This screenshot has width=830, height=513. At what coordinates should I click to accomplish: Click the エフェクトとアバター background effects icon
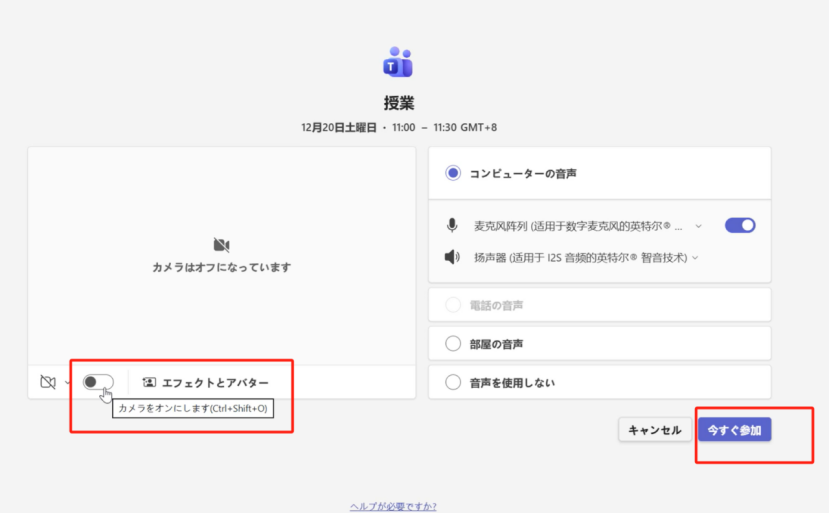(149, 382)
